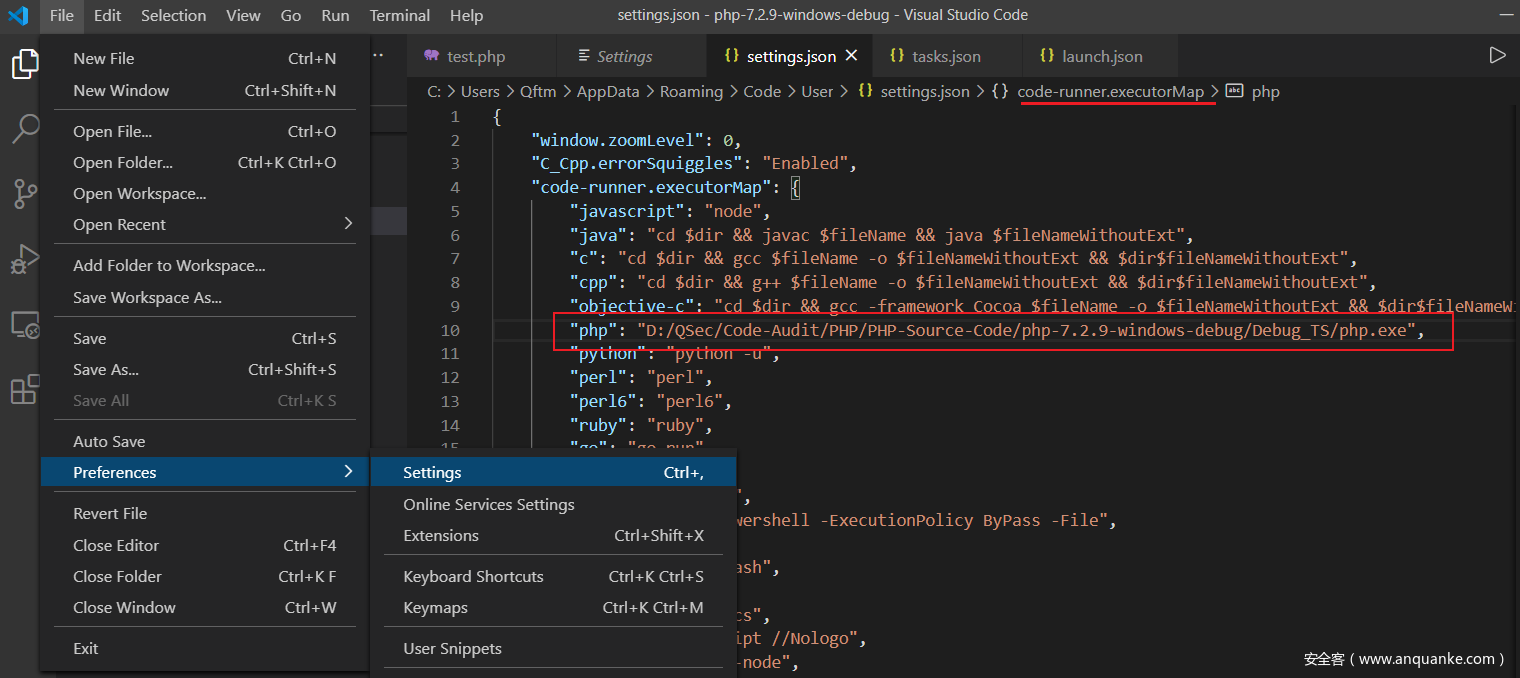Screen dimensions: 1520x678
Task: Open the Remote Explorer icon
Action: coord(24,325)
